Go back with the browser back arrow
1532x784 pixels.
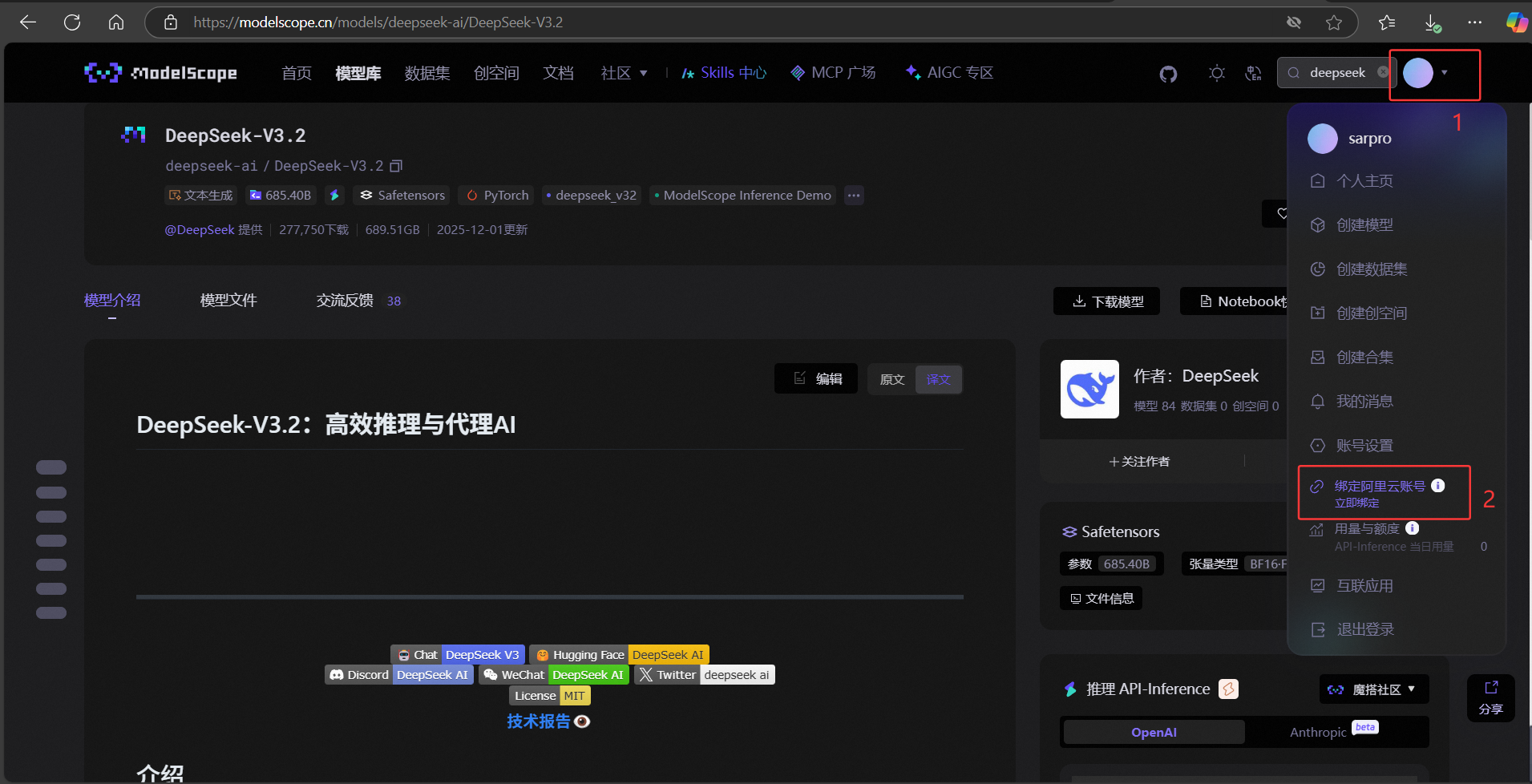click(28, 22)
